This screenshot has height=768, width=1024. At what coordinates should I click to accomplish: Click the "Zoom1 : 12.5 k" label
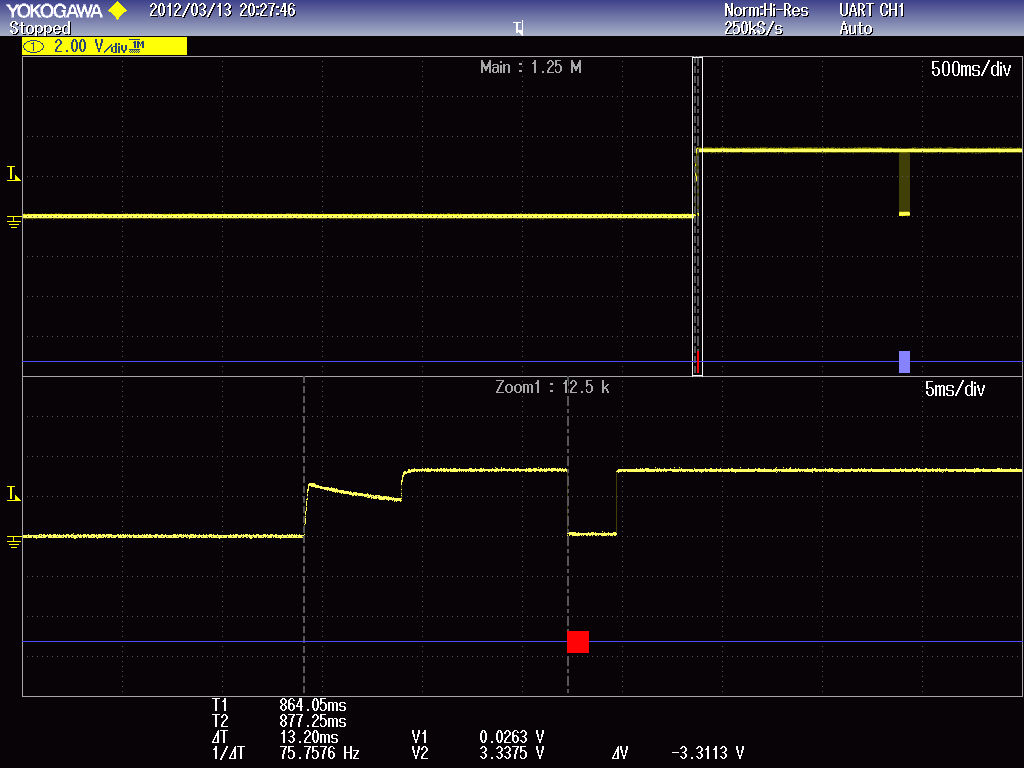click(x=552, y=387)
